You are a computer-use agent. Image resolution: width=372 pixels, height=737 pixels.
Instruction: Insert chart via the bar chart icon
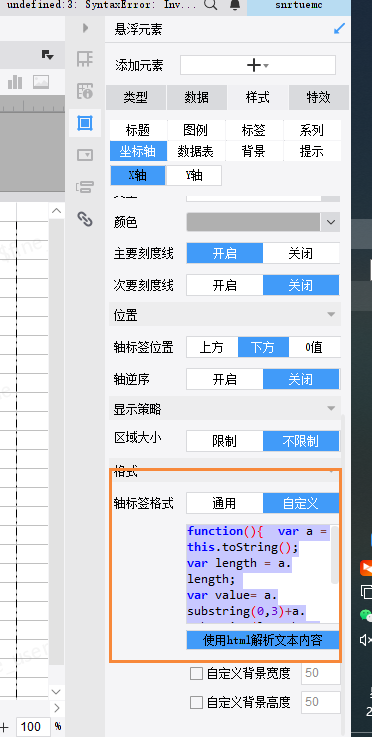tap(15, 82)
